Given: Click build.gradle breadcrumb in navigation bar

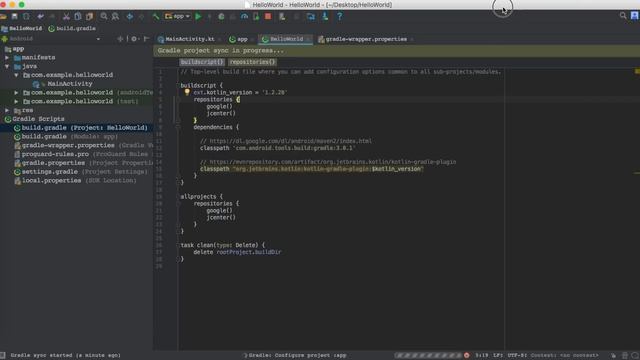Looking at the screenshot, I should [72, 29].
